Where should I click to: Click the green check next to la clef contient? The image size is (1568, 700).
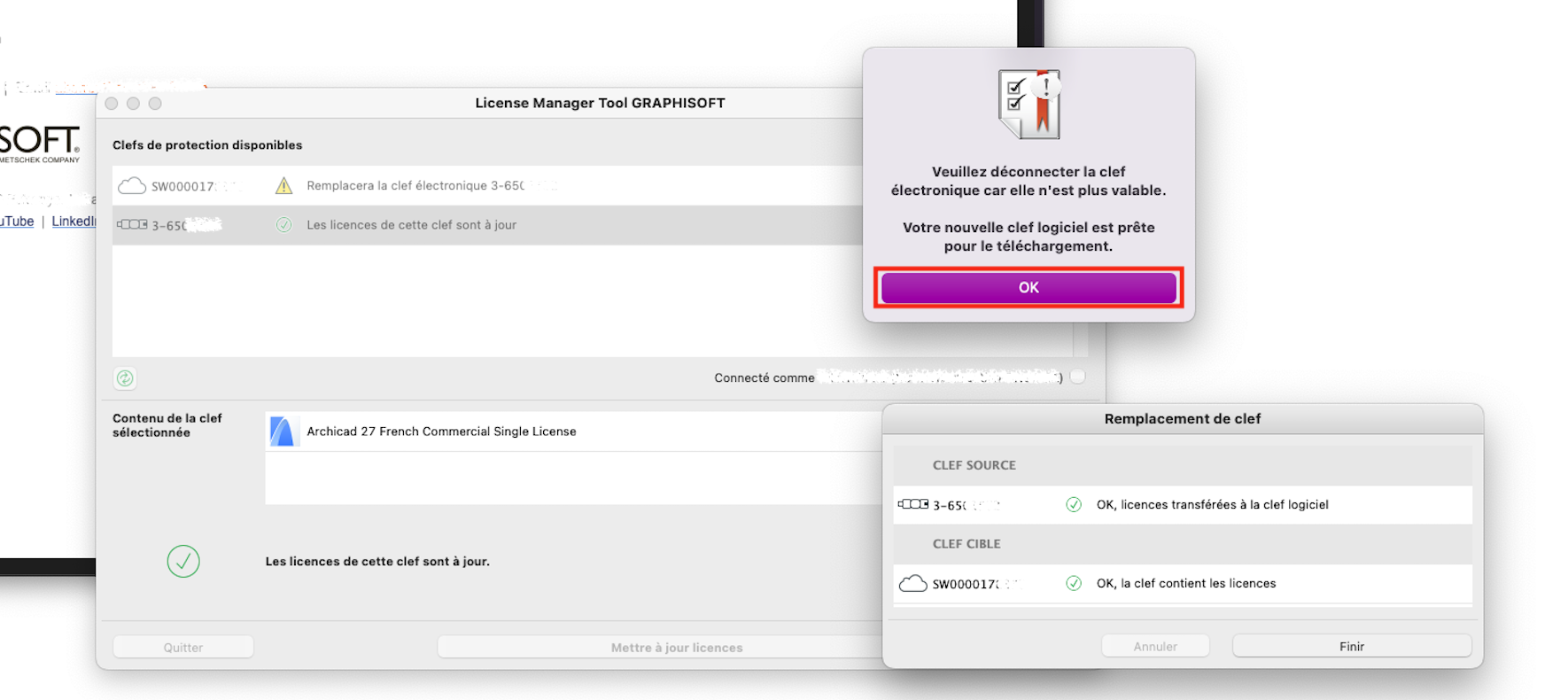click(1074, 583)
